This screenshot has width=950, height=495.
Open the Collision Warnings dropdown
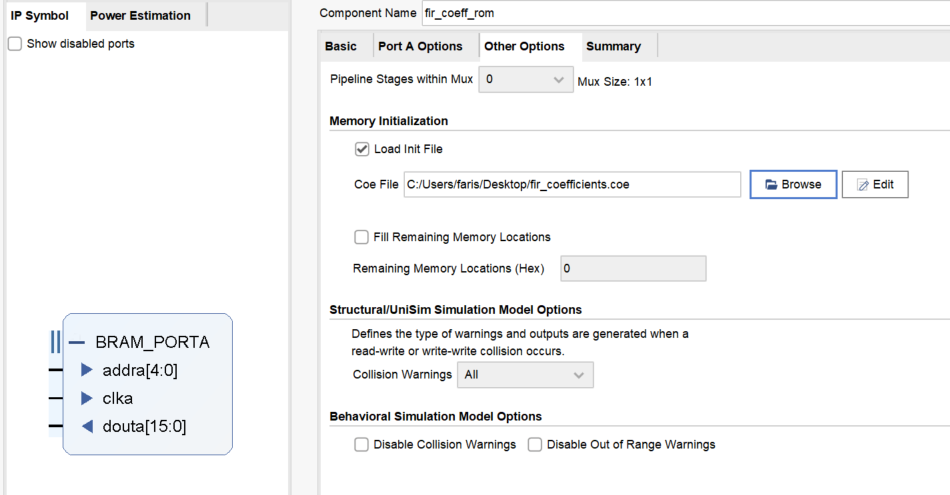click(525, 375)
